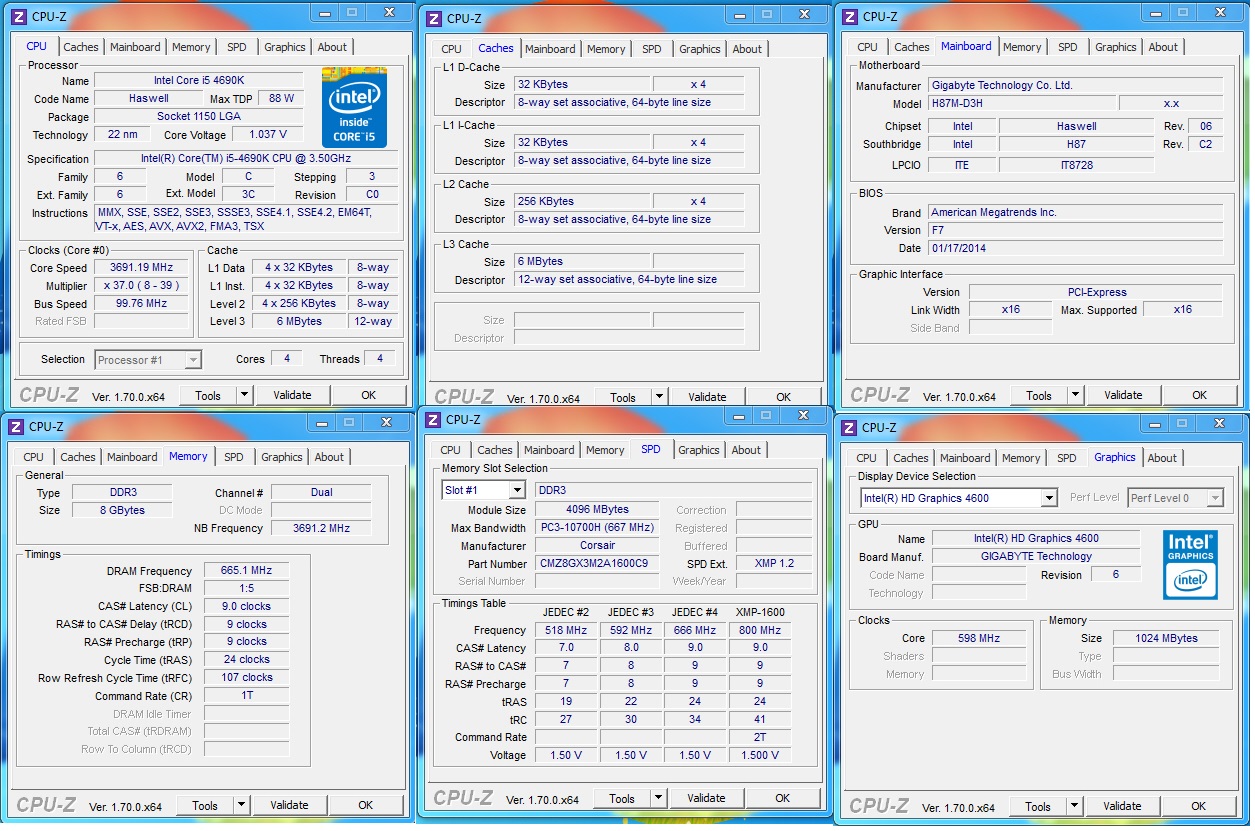Click Validate in the Graphics window

1122,806
